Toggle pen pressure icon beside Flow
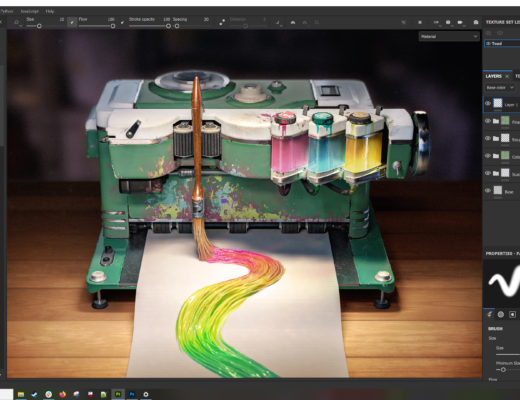Image resolution: width=520 pixels, height=400 pixels. coord(72,22)
